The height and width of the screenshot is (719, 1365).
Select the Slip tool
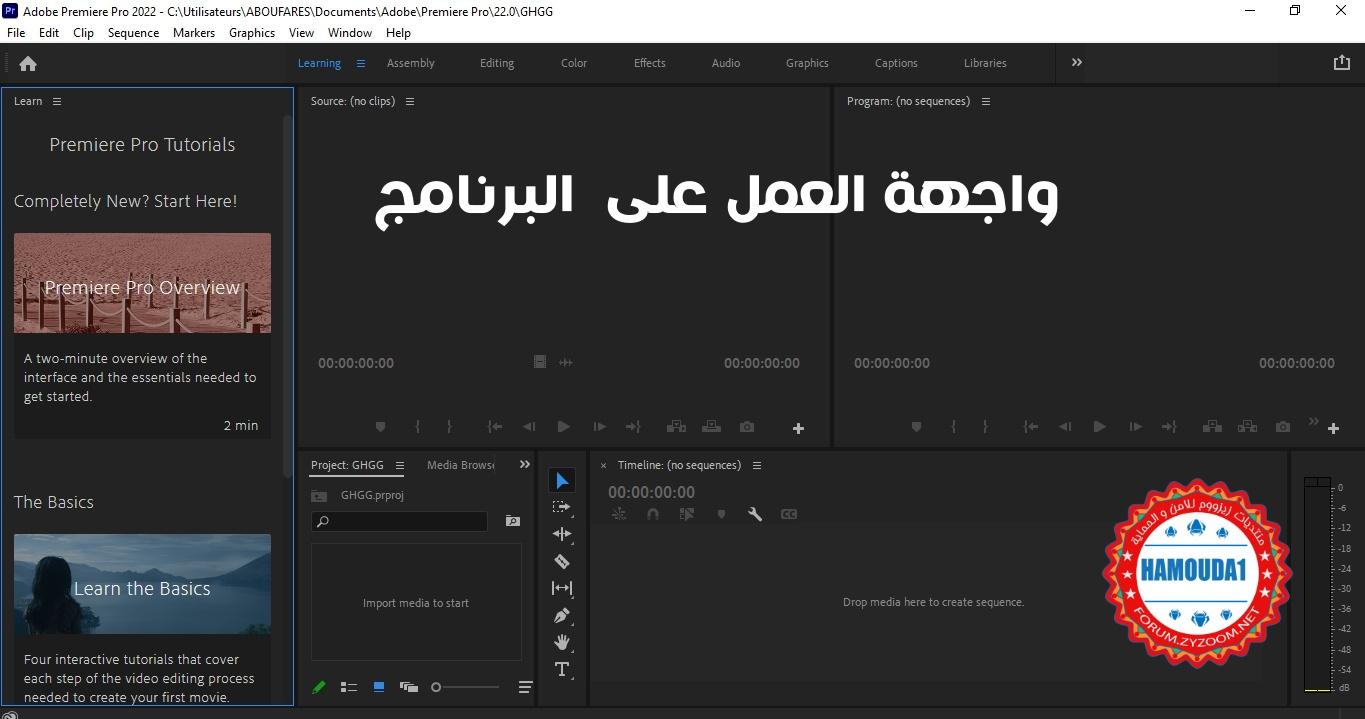(562, 588)
